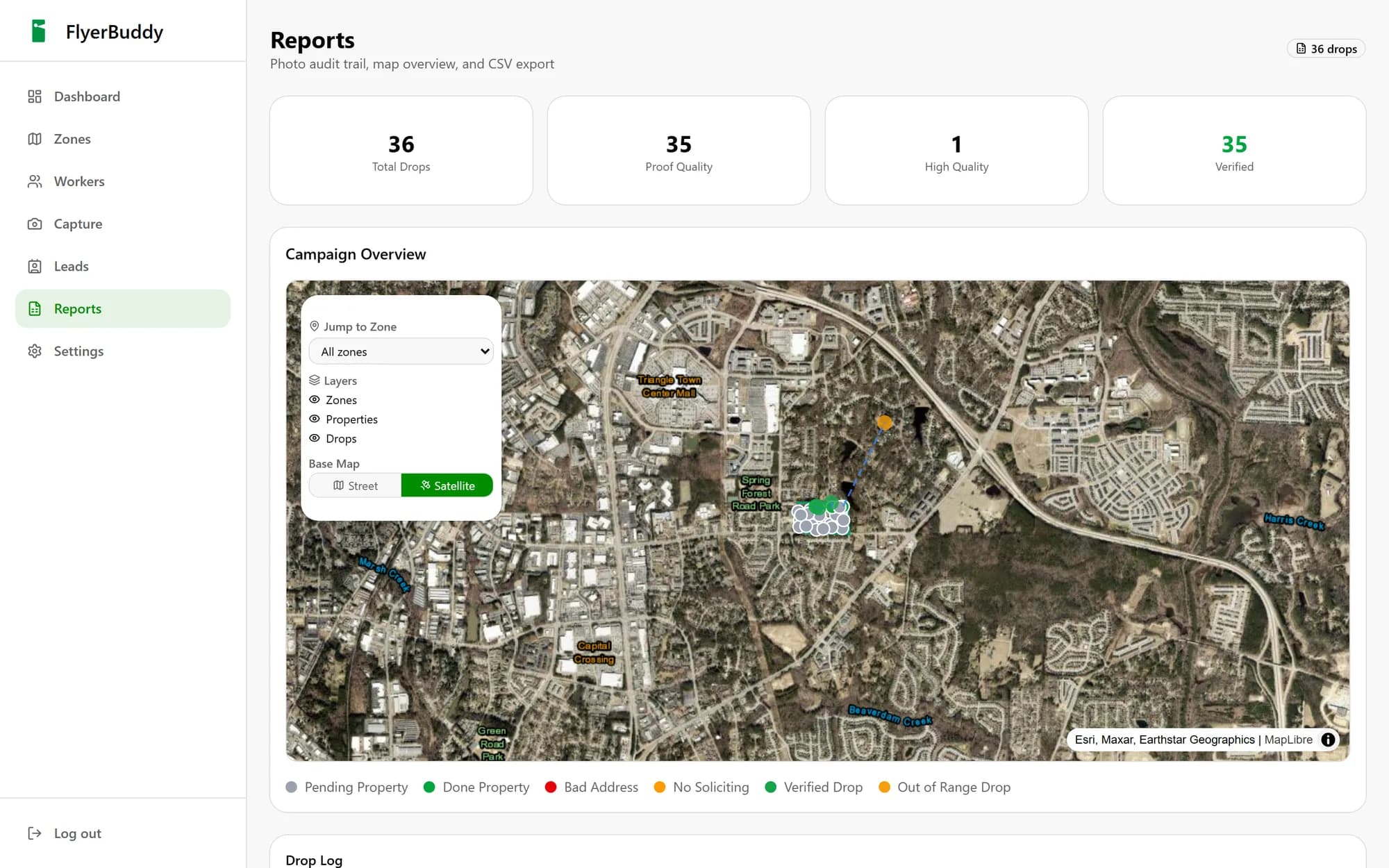This screenshot has height=868, width=1389.
Task: Click the orange out-of-range drop marker on map
Action: click(x=884, y=422)
